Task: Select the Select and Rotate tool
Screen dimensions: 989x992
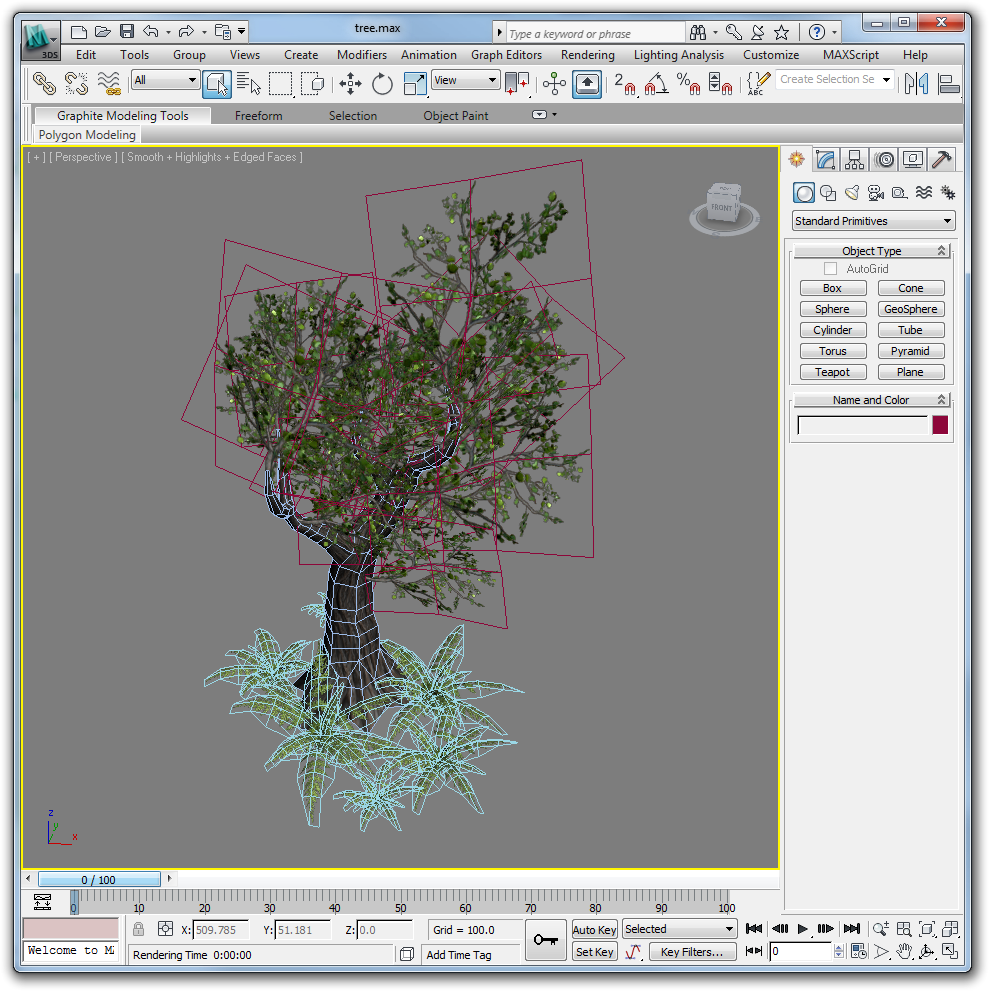Action: [x=382, y=84]
